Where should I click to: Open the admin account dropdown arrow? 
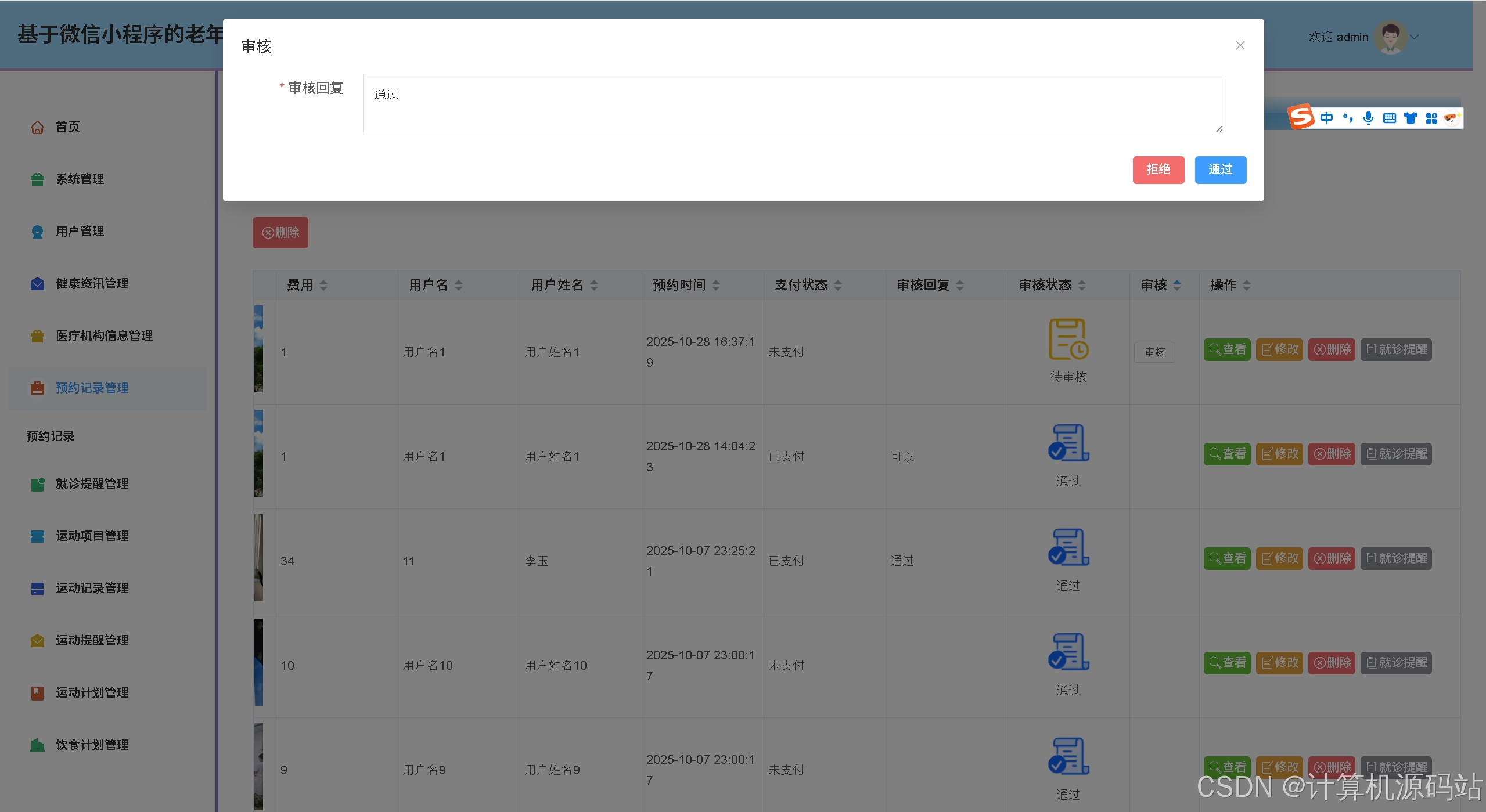point(1415,37)
